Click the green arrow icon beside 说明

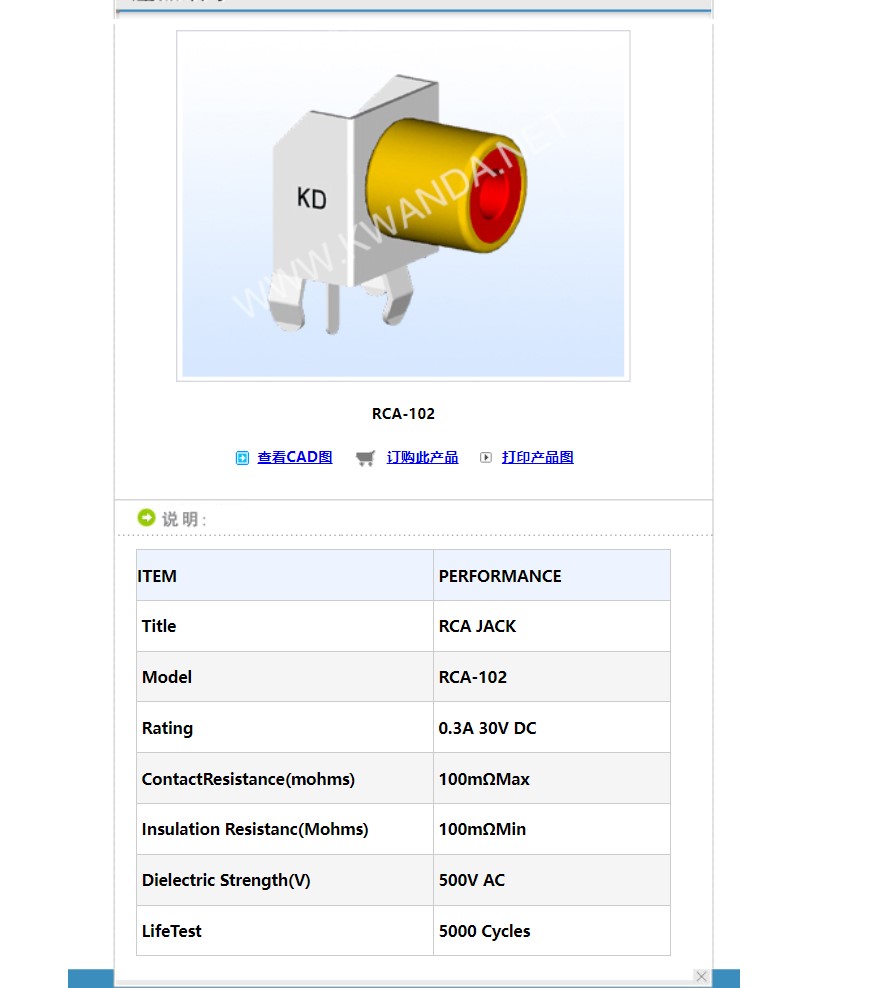(146, 518)
